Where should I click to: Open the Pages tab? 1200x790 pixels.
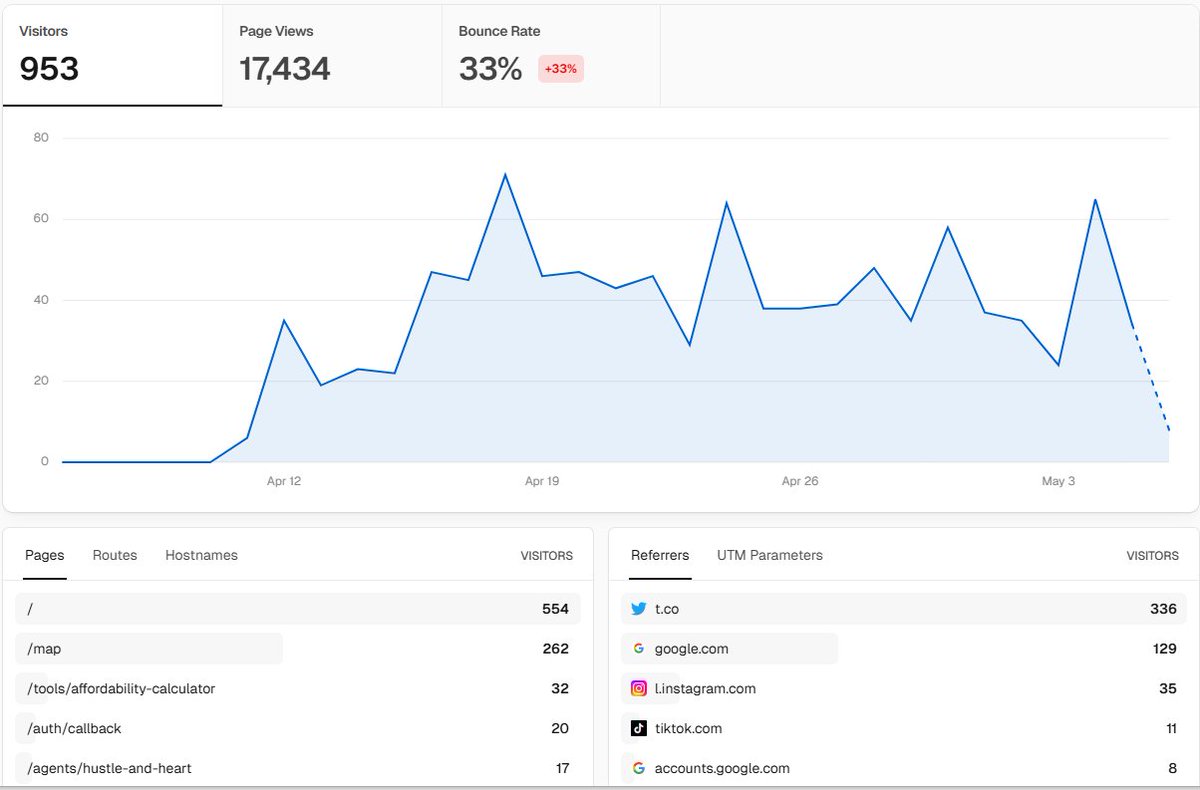pos(45,555)
